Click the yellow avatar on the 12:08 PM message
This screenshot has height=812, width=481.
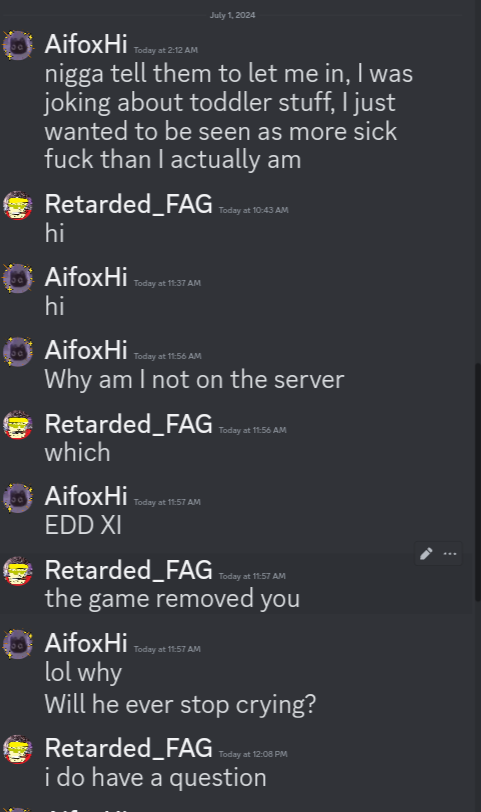(18, 749)
